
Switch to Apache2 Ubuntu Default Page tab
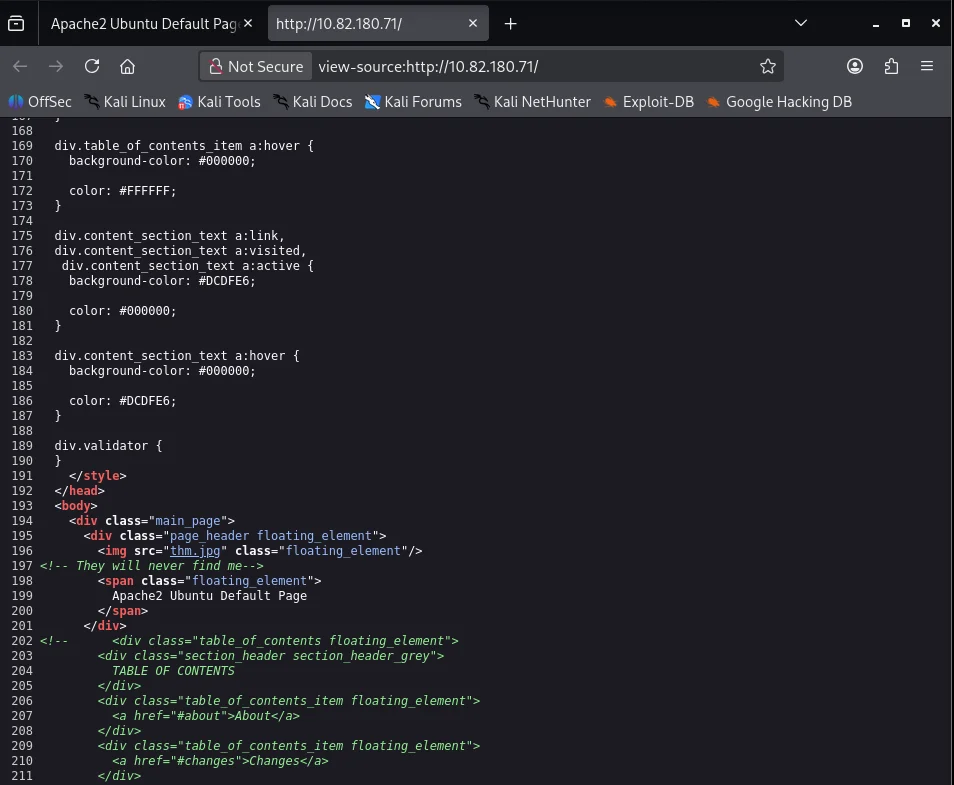tap(145, 24)
